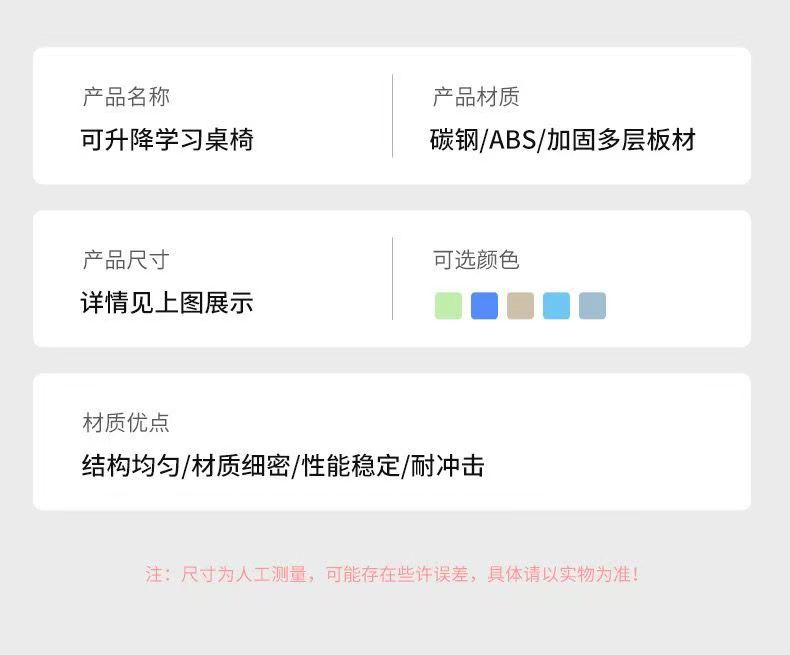Select the sky blue color swatch
790x655 pixels.
556,306
